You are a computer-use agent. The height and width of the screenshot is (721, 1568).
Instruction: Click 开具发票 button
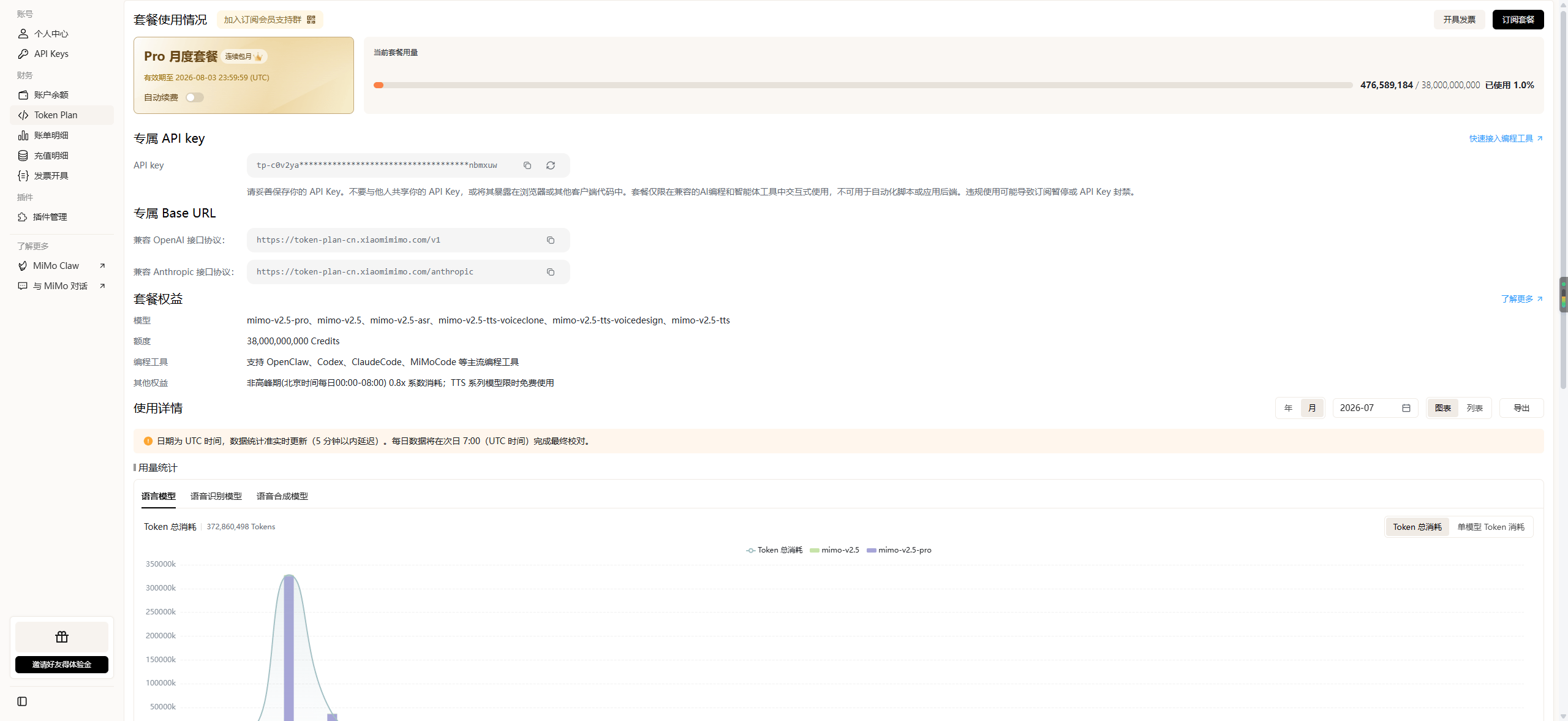coord(1459,20)
